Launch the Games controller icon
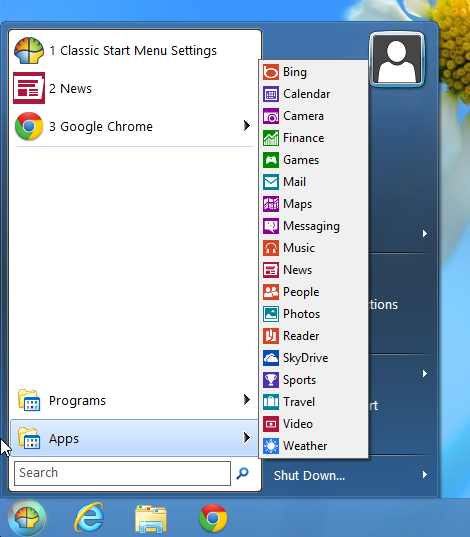The height and width of the screenshot is (537, 470). 271,160
